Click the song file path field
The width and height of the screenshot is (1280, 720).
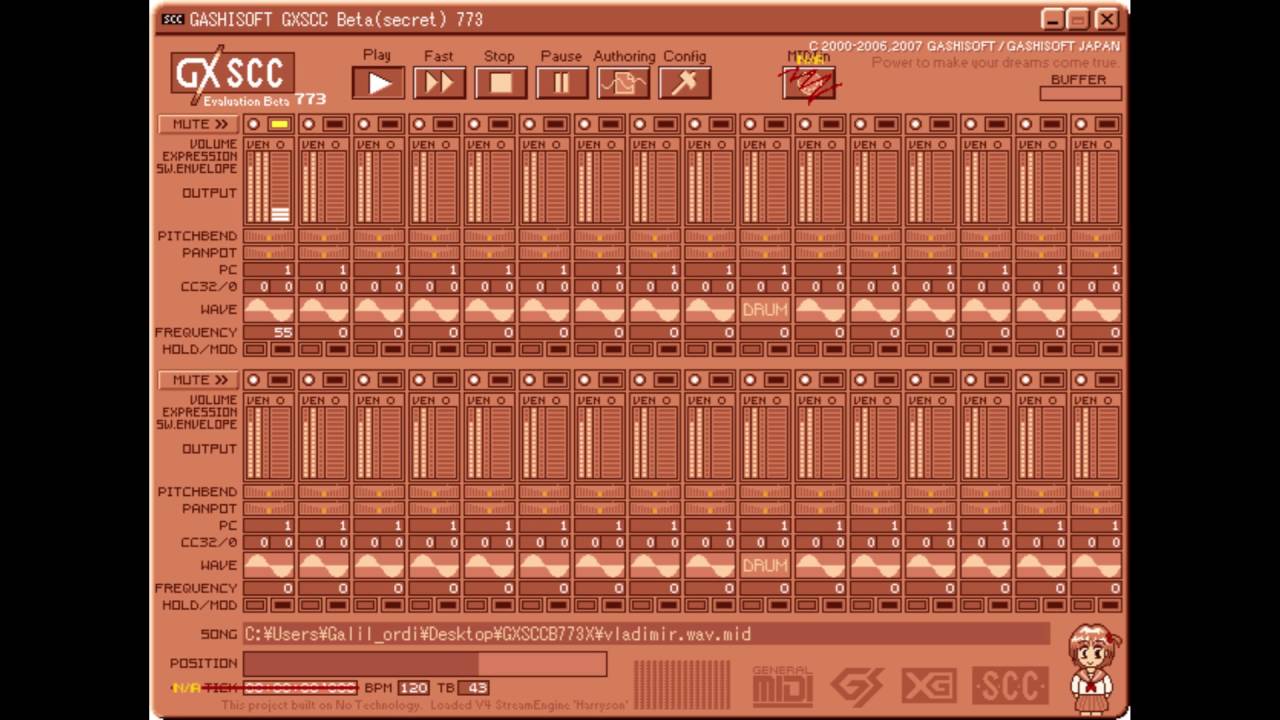pyautogui.click(x=646, y=634)
